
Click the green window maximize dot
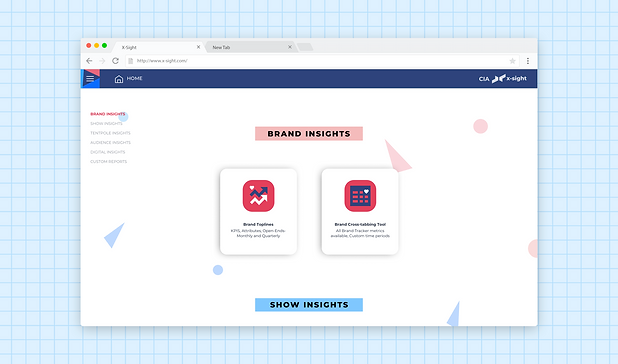pyautogui.click(x=104, y=46)
